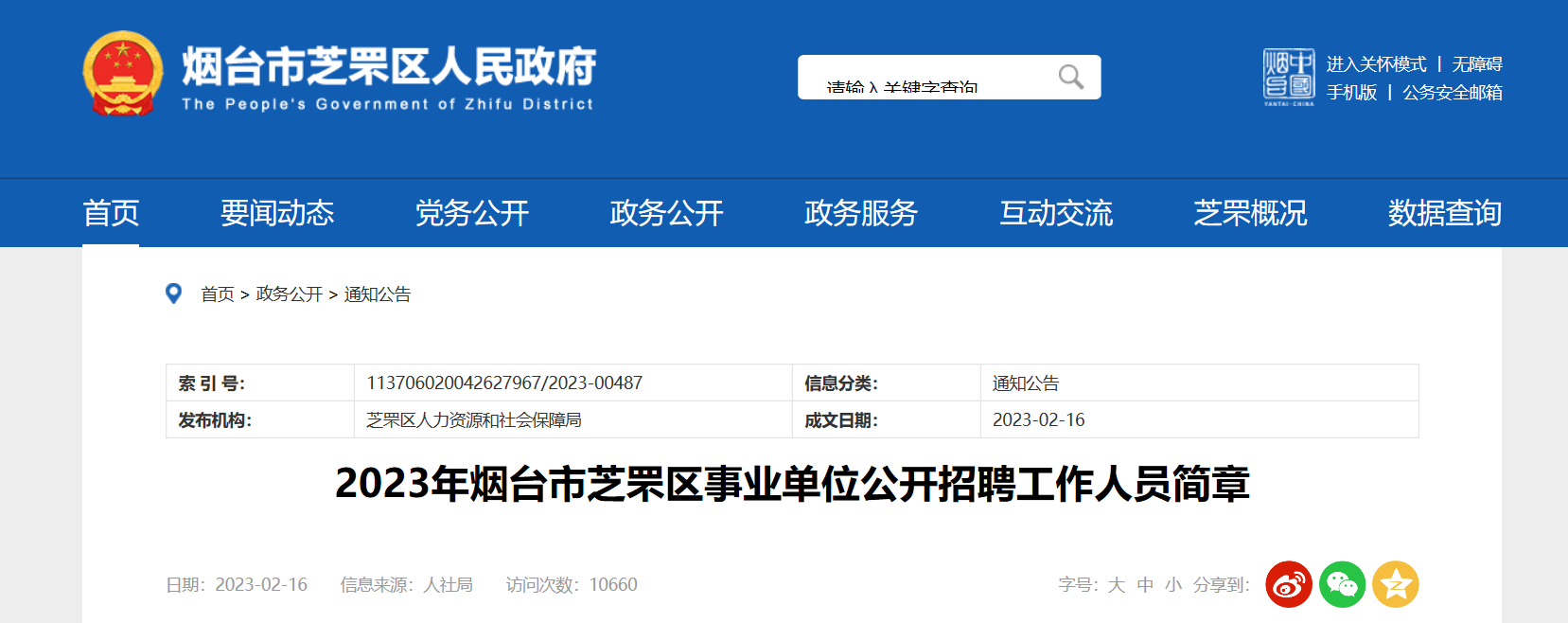Set font size to large (大)

(x=1117, y=585)
